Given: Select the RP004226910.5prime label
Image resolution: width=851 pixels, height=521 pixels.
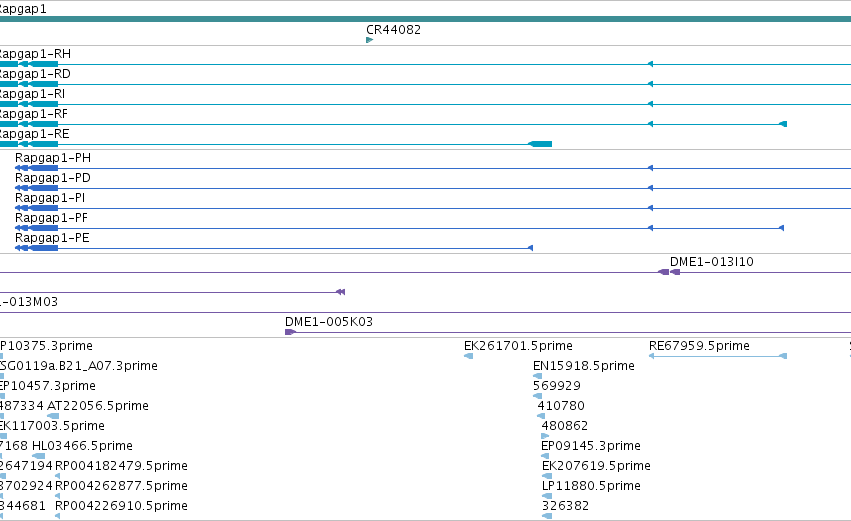Looking at the screenshot, I should pyautogui.click(x=122, y=506).
